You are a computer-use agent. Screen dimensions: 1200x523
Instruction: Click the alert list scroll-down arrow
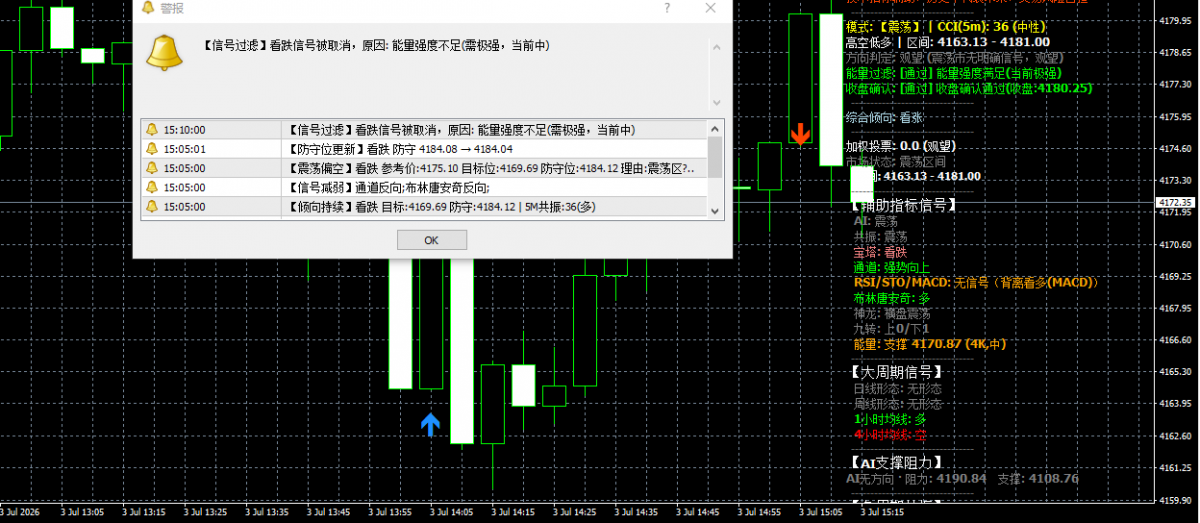[x=715, y=210]
